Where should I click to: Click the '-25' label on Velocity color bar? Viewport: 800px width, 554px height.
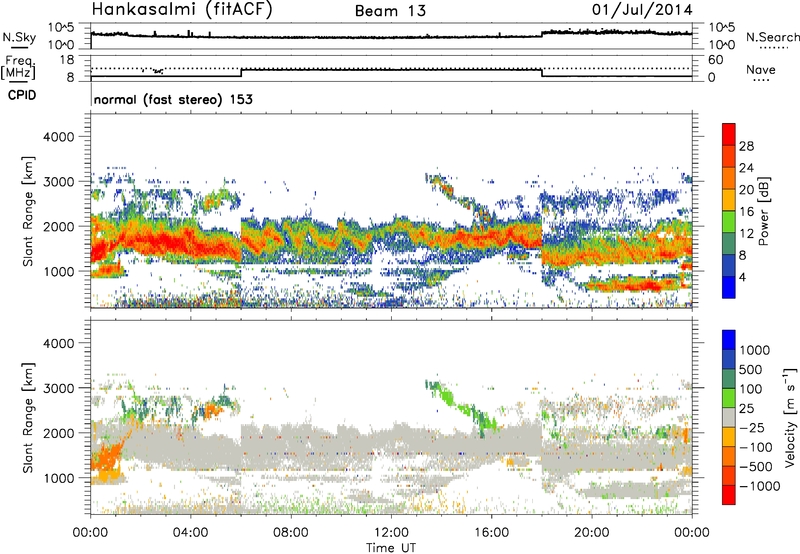754,427
